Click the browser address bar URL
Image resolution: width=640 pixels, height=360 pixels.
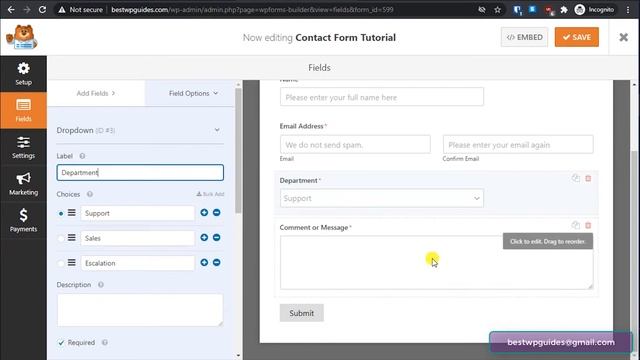[x=252, y=9]
